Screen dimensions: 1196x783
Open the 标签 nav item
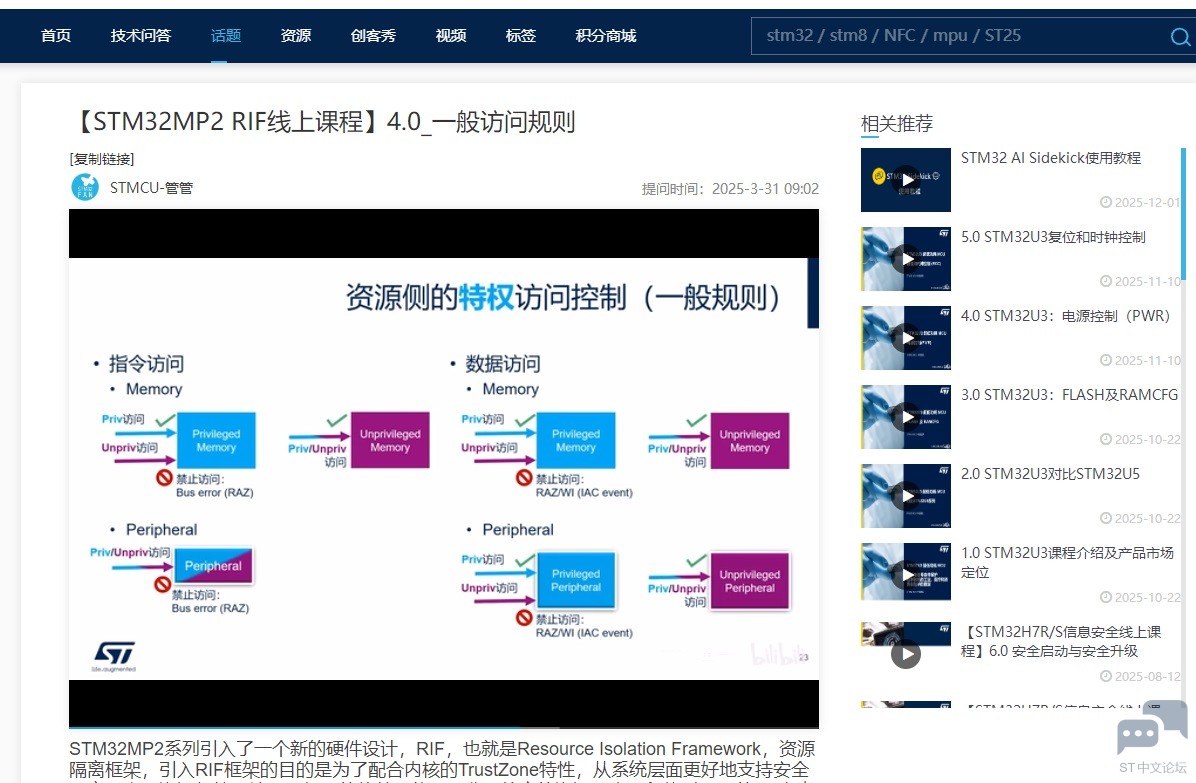[x=520, y=36]
